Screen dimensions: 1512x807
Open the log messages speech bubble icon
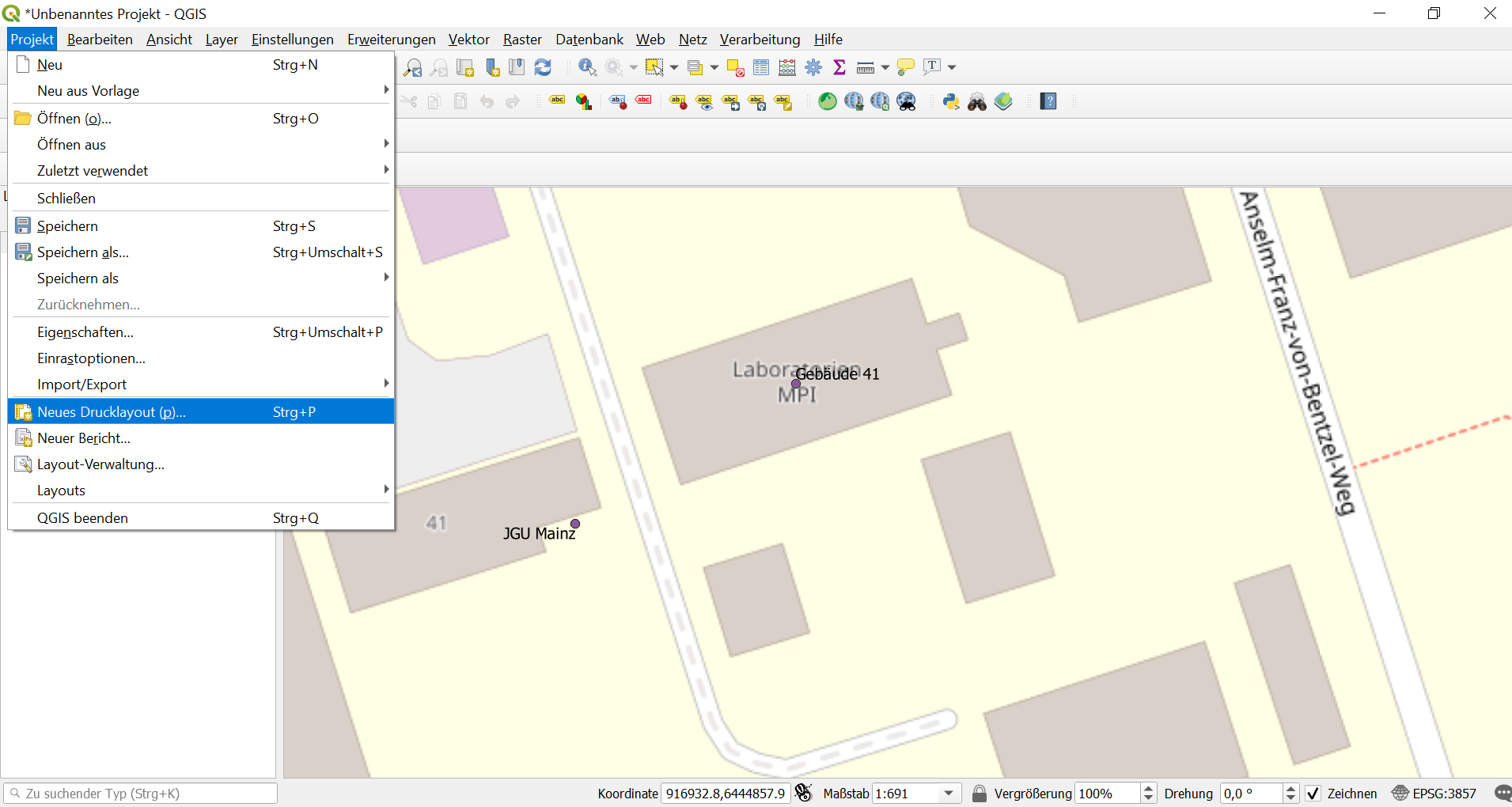click(x=1503, y=793)
